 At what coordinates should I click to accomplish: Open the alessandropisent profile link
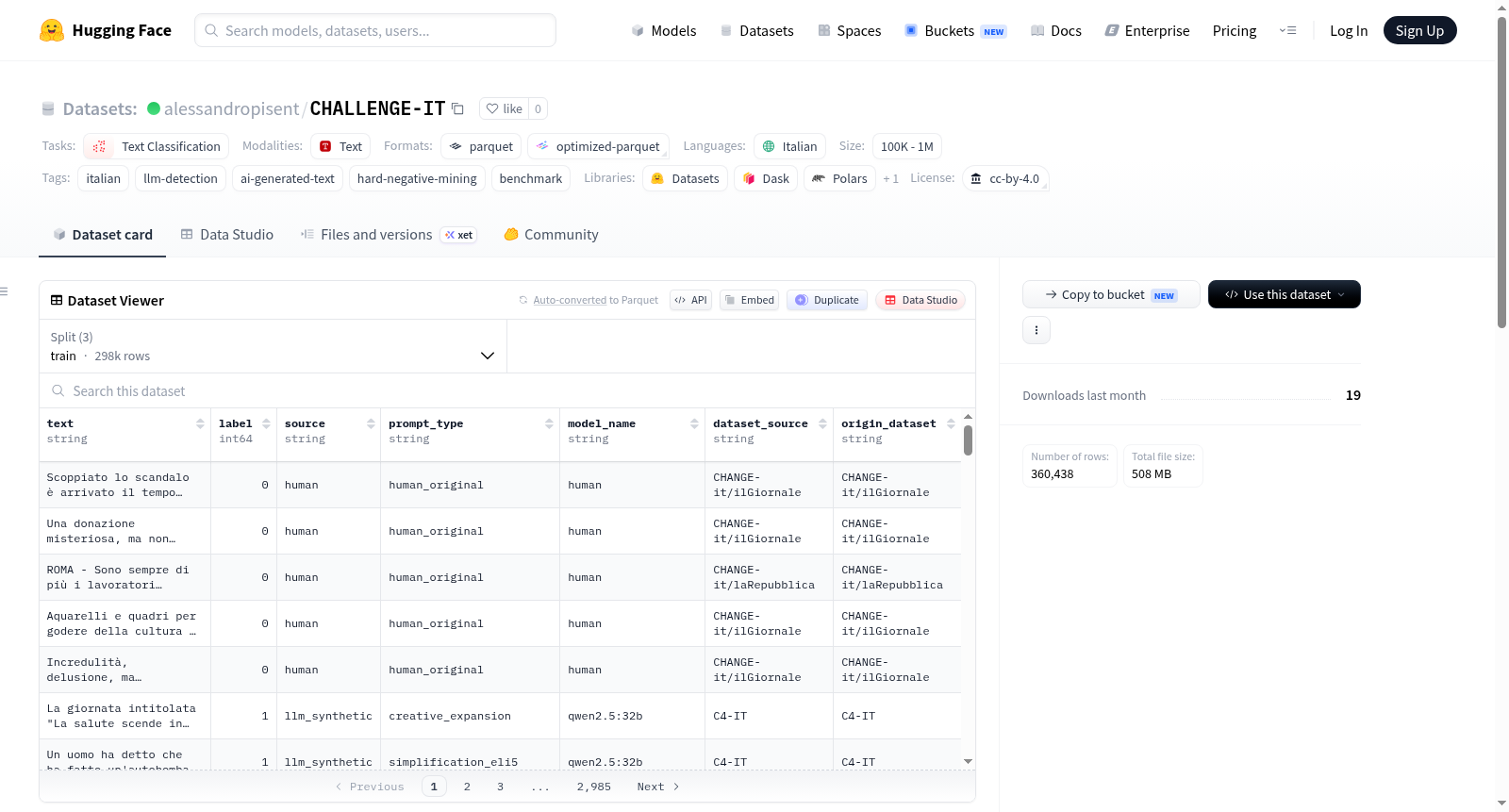tap(231, 108)
